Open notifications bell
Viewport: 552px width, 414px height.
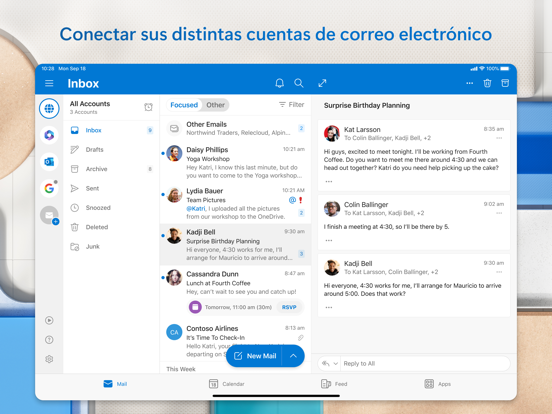pos(280,83)
